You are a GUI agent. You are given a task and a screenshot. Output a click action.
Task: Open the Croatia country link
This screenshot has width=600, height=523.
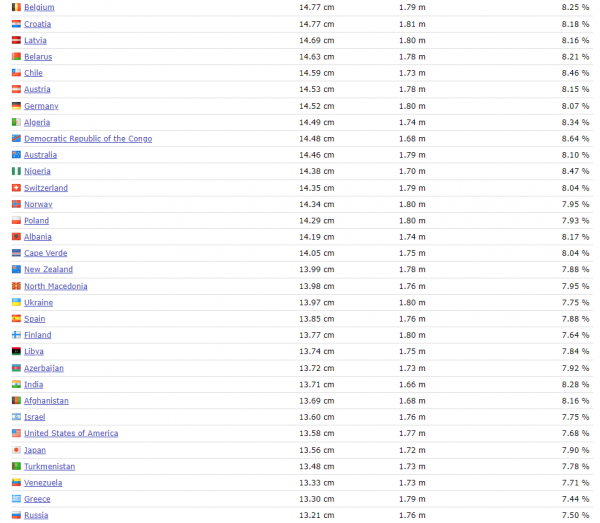tap(38, 24)
